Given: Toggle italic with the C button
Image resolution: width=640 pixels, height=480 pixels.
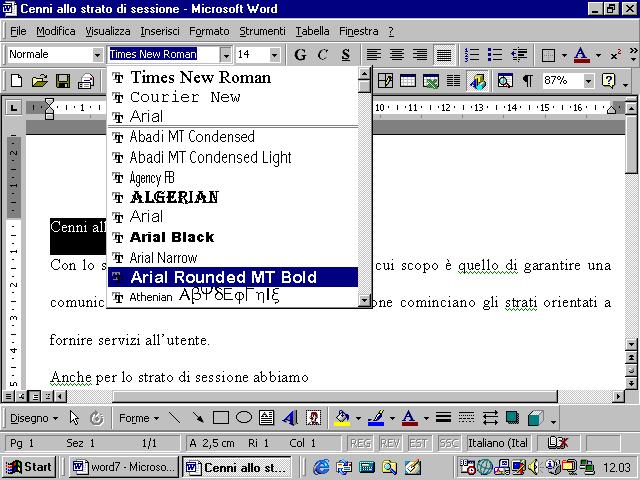Looking at the screenshot, I should [x=323, y=54].
